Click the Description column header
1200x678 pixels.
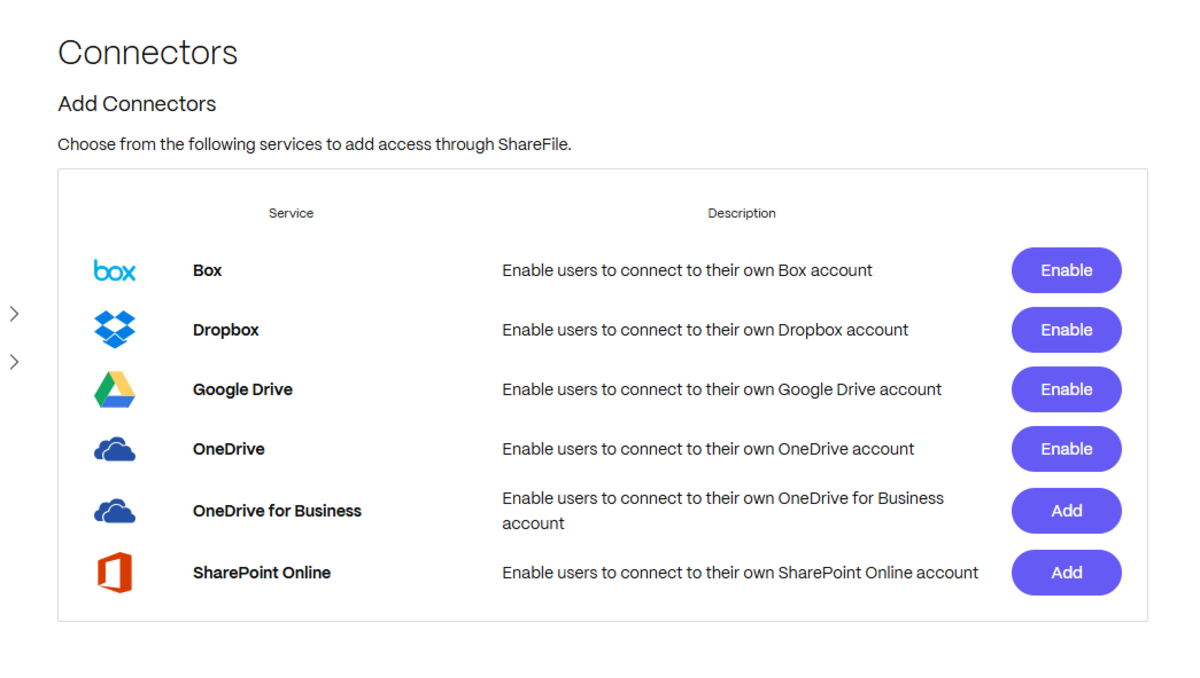point(741,213)
